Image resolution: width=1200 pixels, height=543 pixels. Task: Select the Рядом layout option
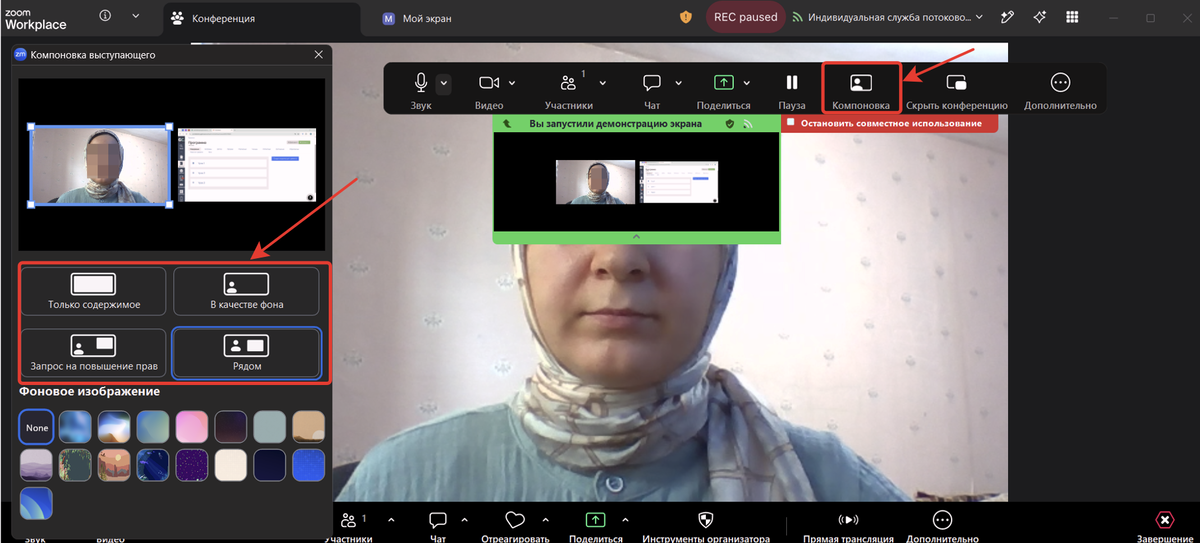(246, 352)
